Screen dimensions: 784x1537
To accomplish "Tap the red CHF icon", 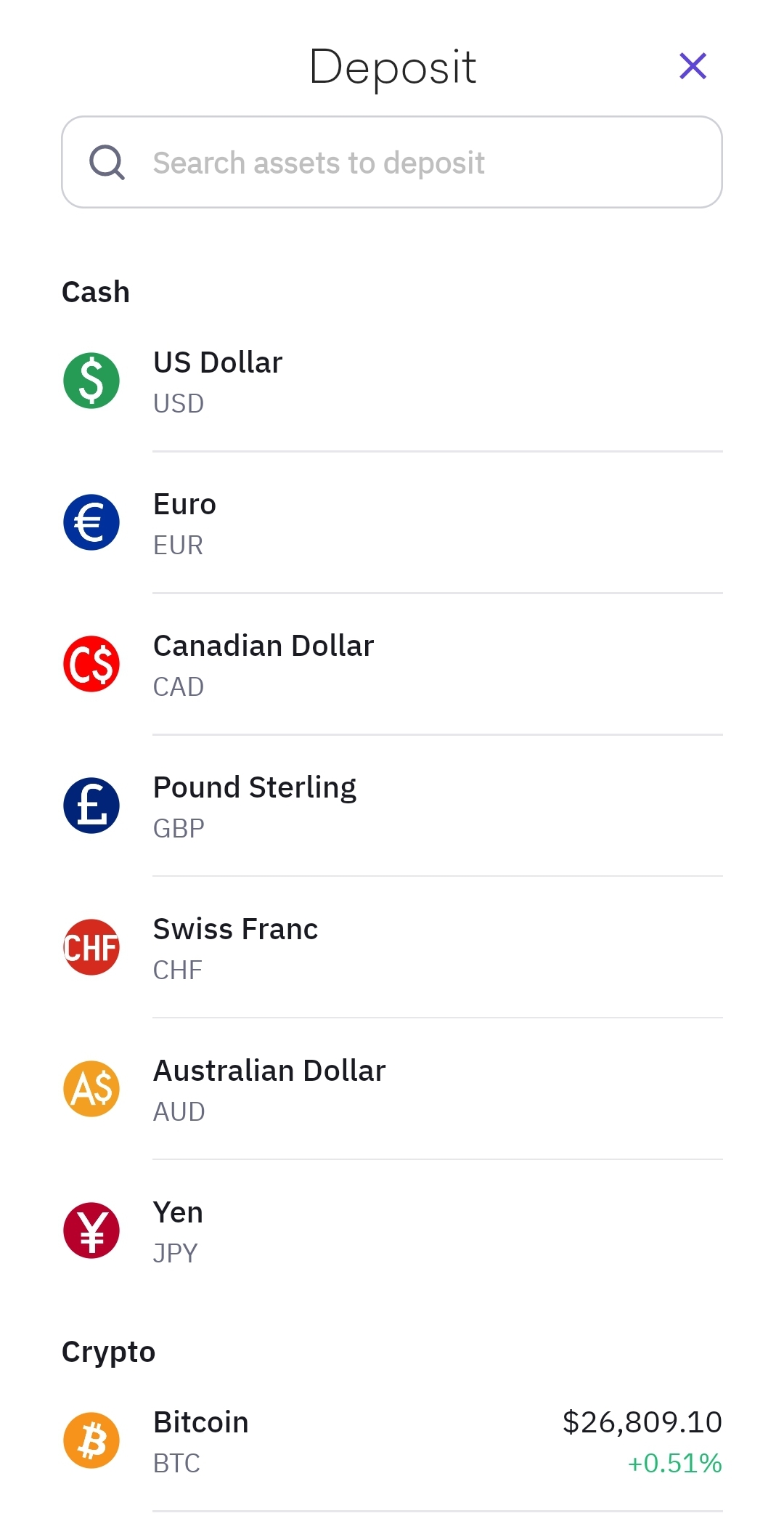I will point(91,947).
